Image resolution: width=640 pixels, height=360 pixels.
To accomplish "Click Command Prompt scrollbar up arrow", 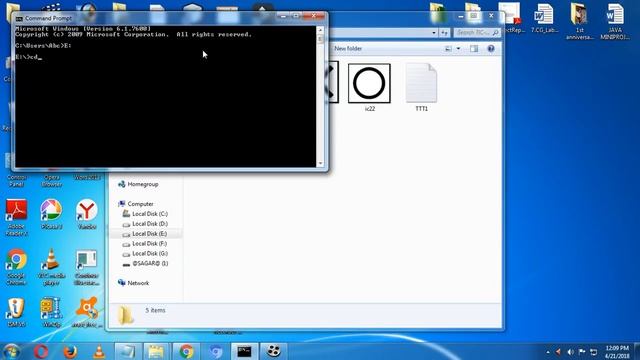I will (320, 30).
